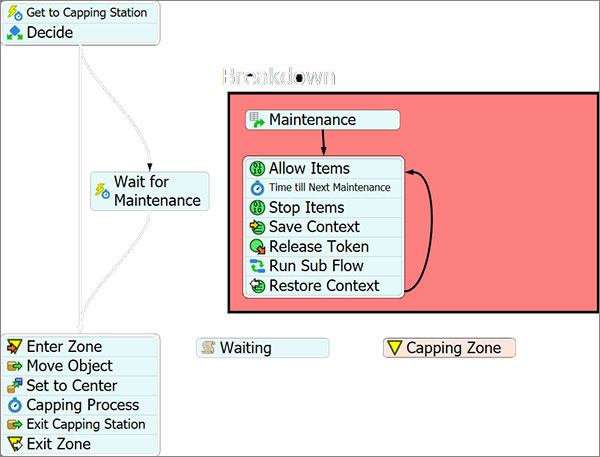600x457 pixels.
Task: Click the Allow Items activity icon
Action: pos(257,168)
